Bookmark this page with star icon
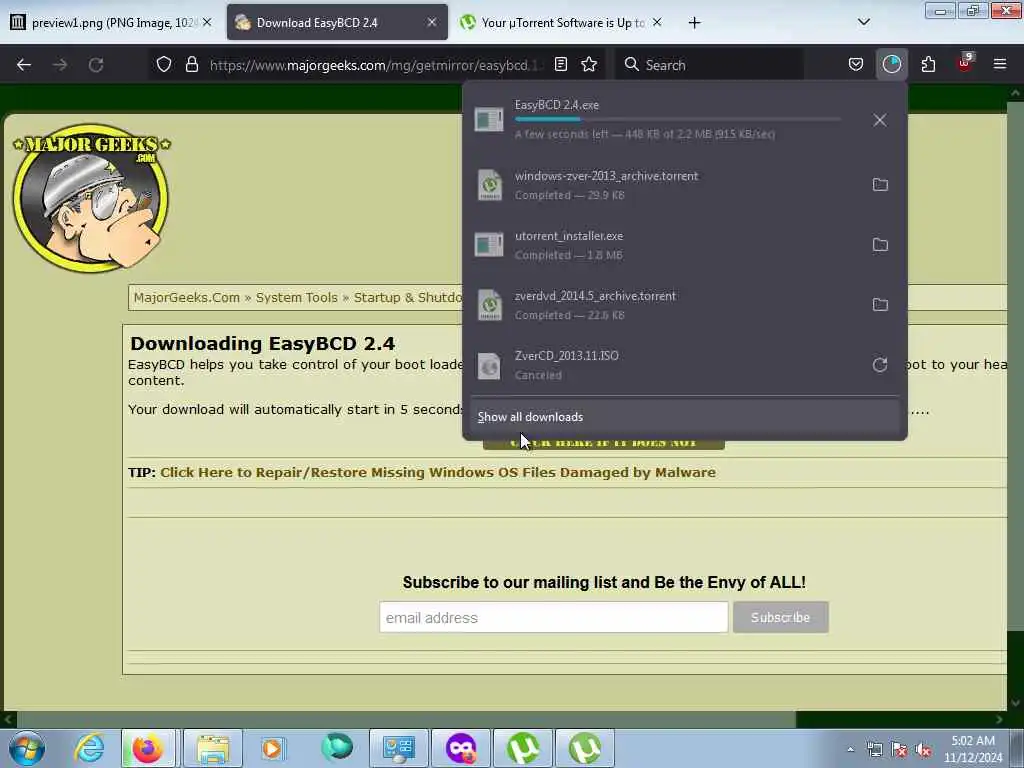 tap(589, 65)
